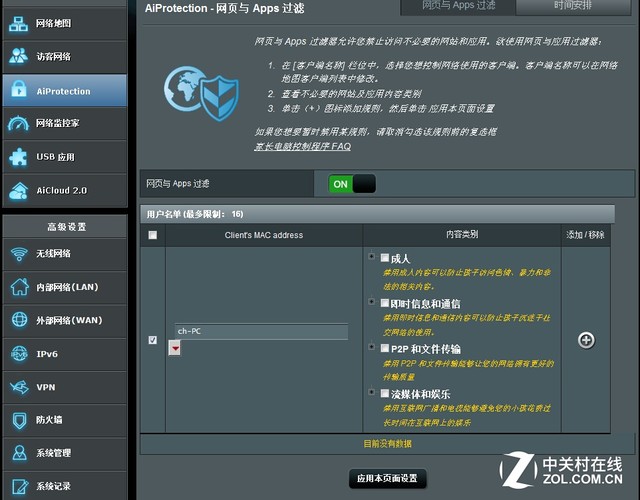The width and height of the screenshot is (640, 500).
Task: Expand the 流媒体和娱乐 category tree
Action: pos(371,392)
